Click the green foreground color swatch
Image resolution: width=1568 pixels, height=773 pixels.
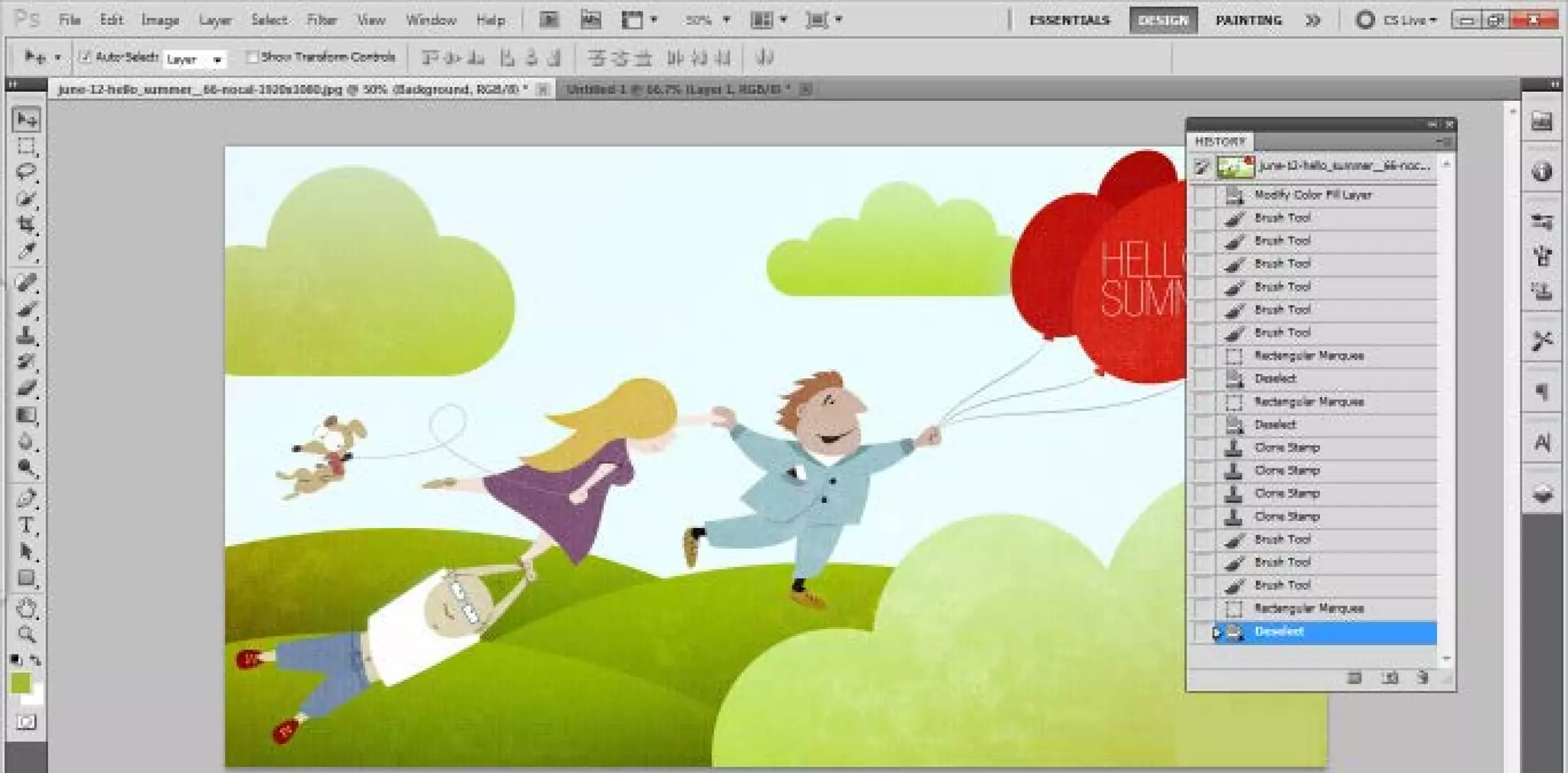click(x=21, y=682)
